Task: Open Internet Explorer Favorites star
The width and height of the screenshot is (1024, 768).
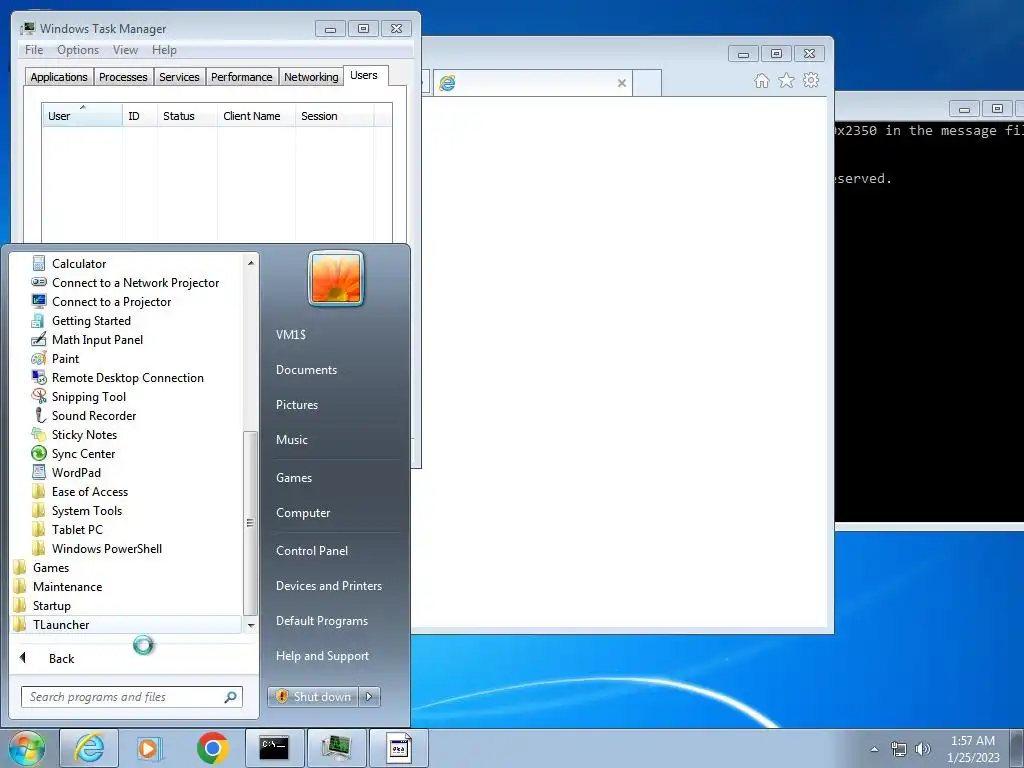Action: click(x=786, y=81)
